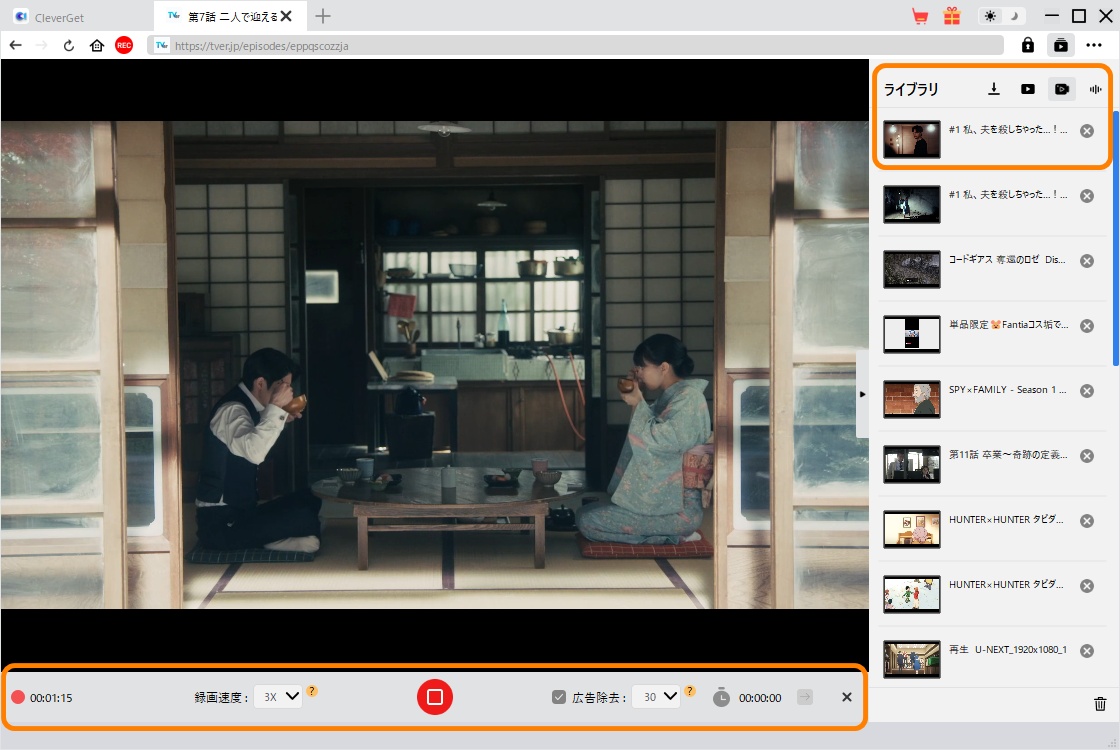Click the ライブラリ panel heading
The width and height of the screenshot is (1120, 750).
tap(911, 89)
